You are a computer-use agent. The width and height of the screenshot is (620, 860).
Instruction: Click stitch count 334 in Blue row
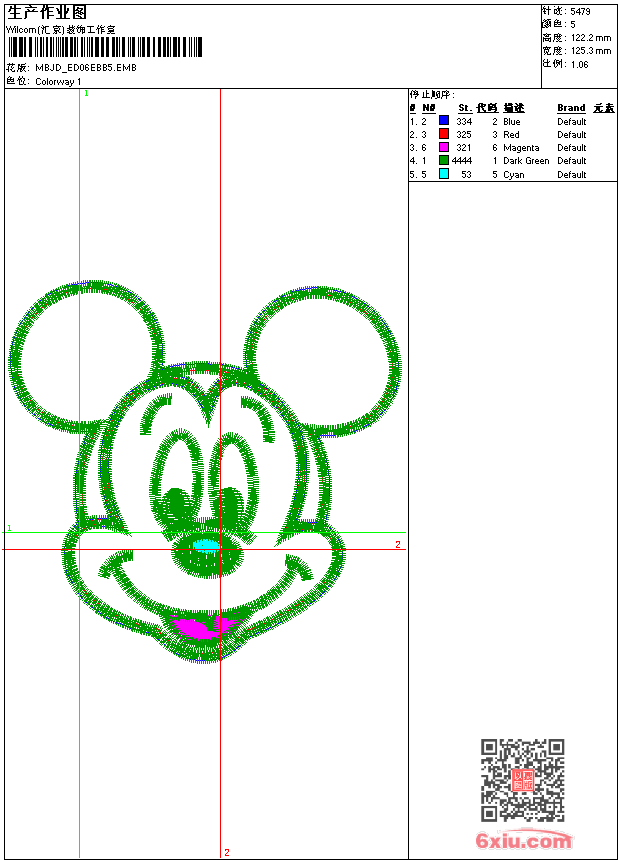(464, 122)
